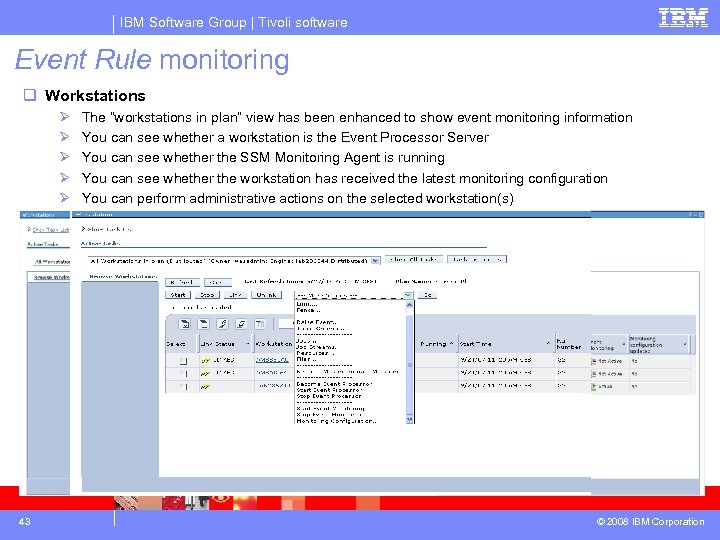This screenshot has height=540, width=720.
Task: Click the Workstation column header
Action: 274,344
